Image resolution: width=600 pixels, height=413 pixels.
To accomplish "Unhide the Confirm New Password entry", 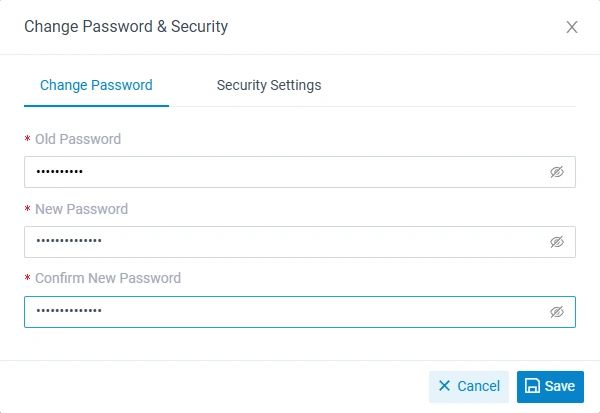I will 557,312.
